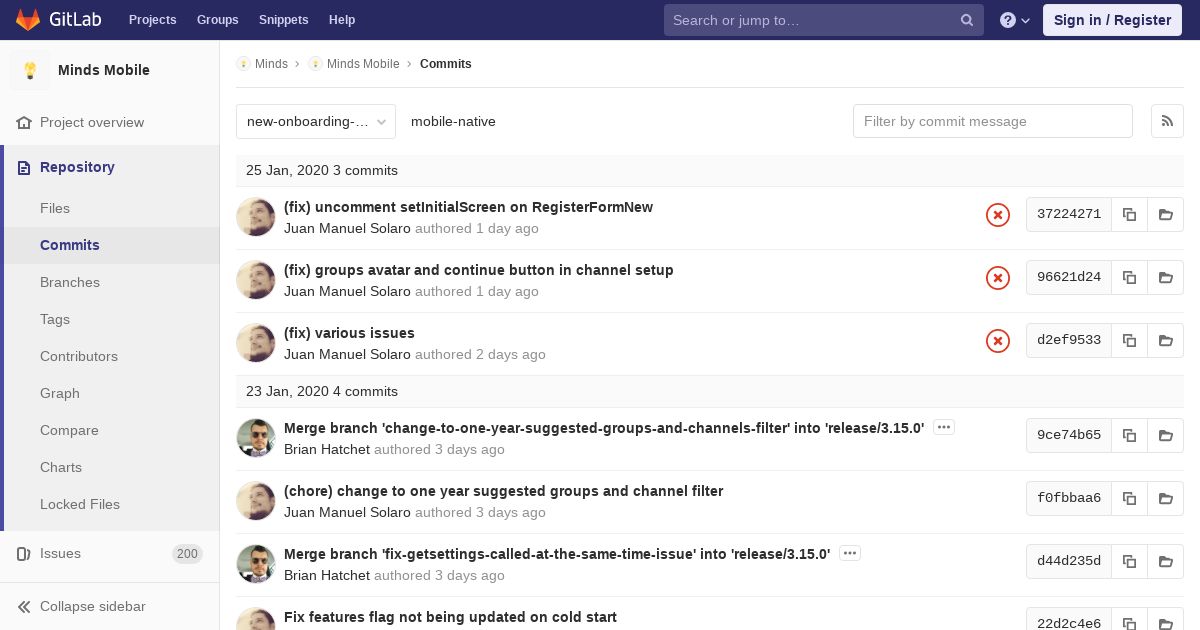
Task: Browse files at commit f0fbbaa6
Action: click(x=1165, y=498)
